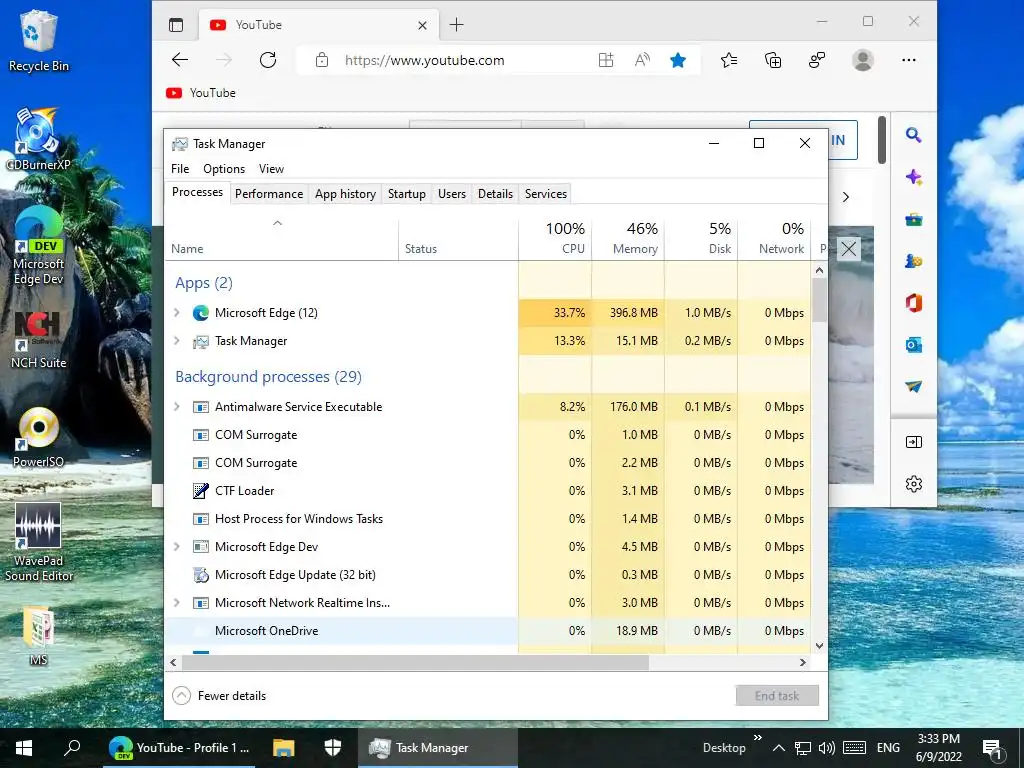Select the Microsoft OneDrive process row
Image resolution: width=1024 pixels, height=768 pixels.
(x=488, y=631)
